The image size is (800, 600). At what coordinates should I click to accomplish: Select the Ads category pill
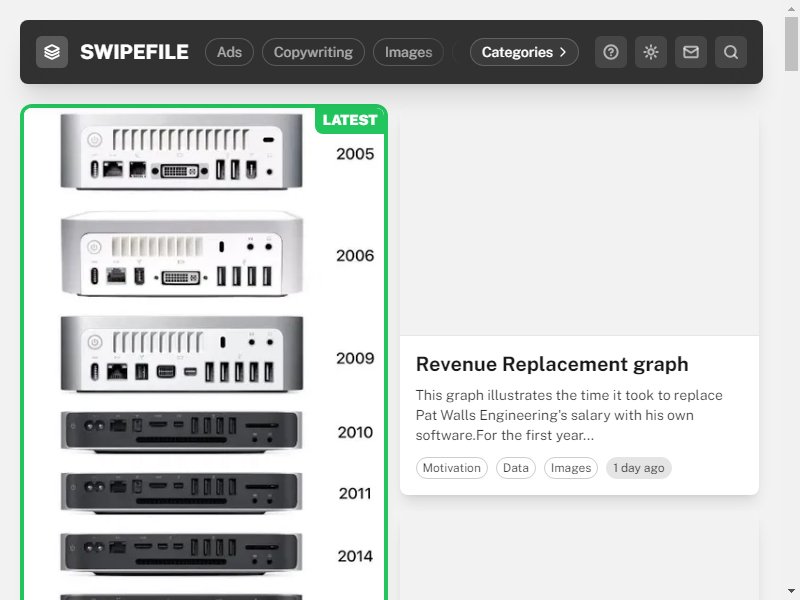tap(229, 52)
